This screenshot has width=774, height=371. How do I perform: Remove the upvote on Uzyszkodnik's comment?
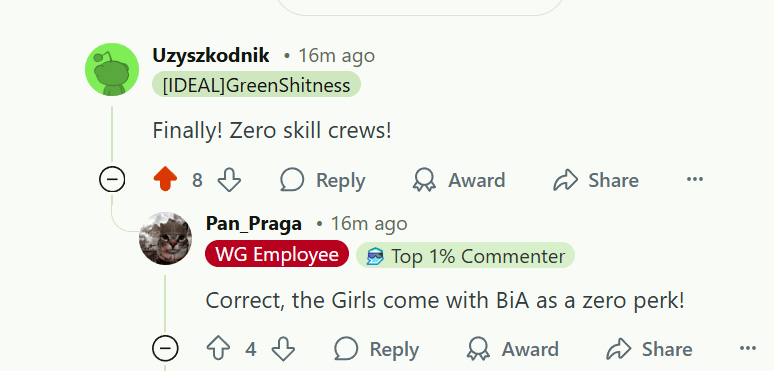165,180
